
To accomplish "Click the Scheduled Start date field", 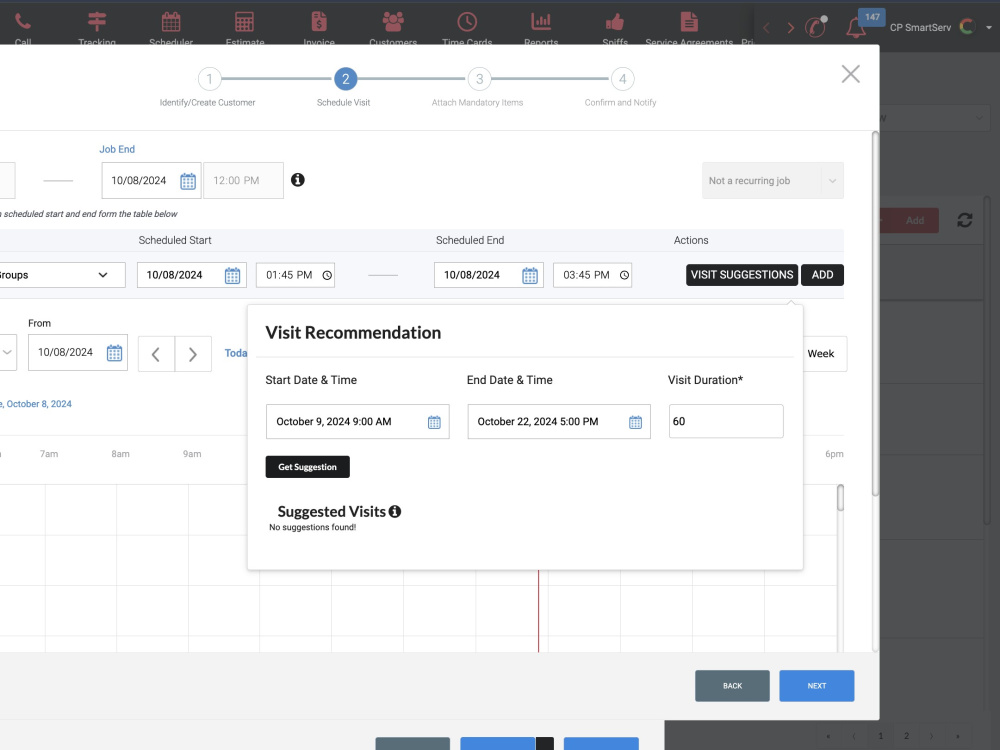I will (x=191, y=275).
